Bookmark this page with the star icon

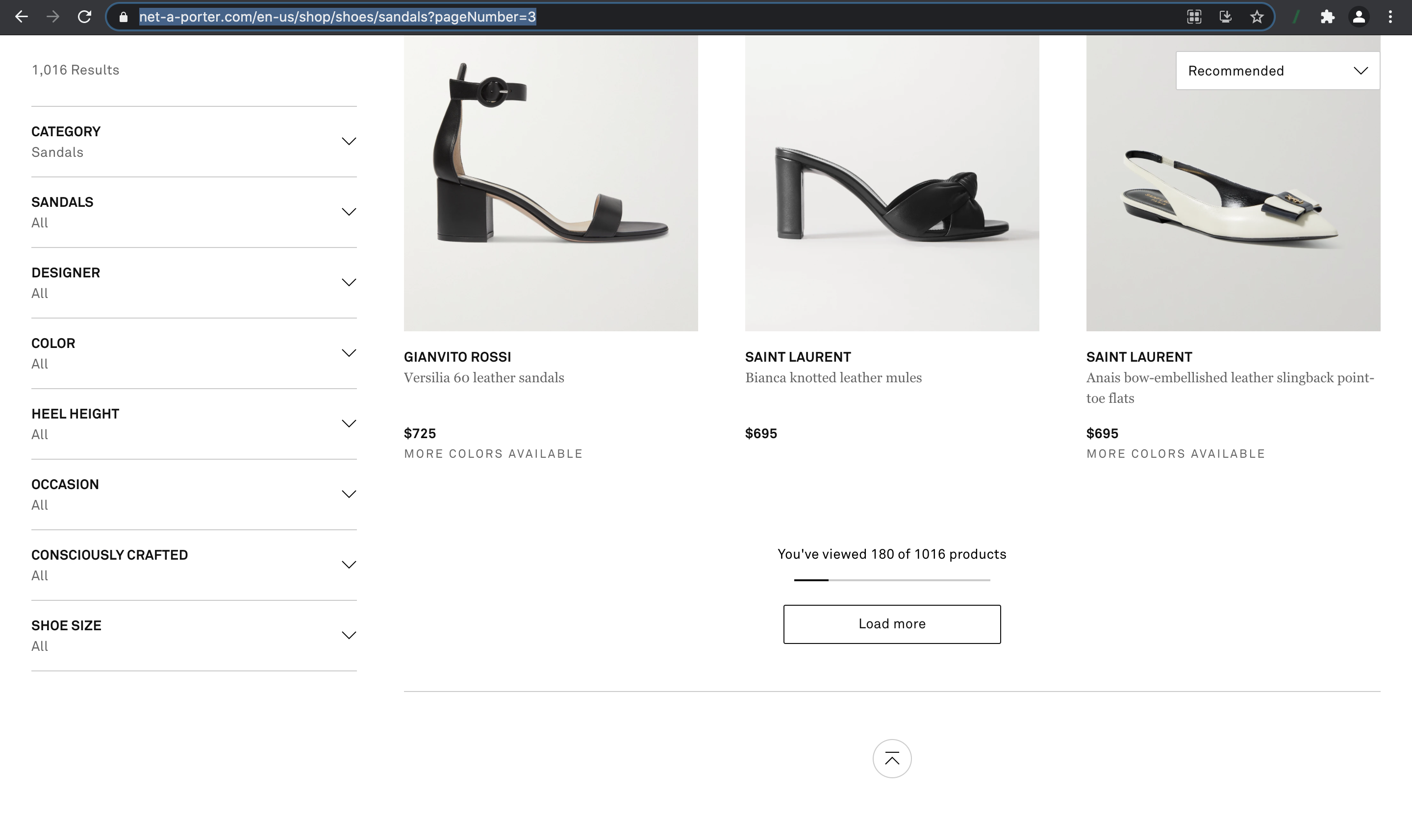click(x=1257, y=17)
